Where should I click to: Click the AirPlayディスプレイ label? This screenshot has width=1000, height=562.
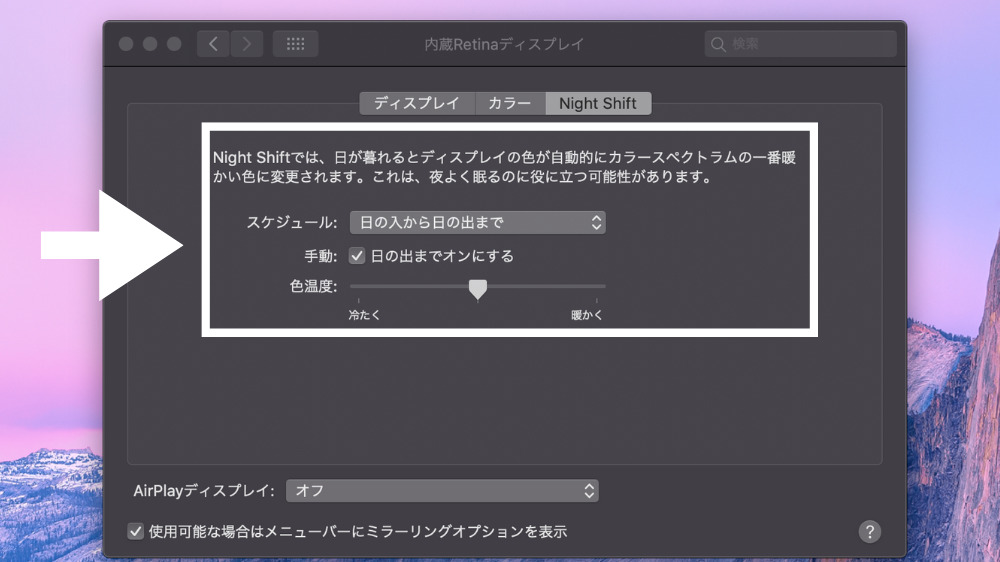(x=204, y=491)
